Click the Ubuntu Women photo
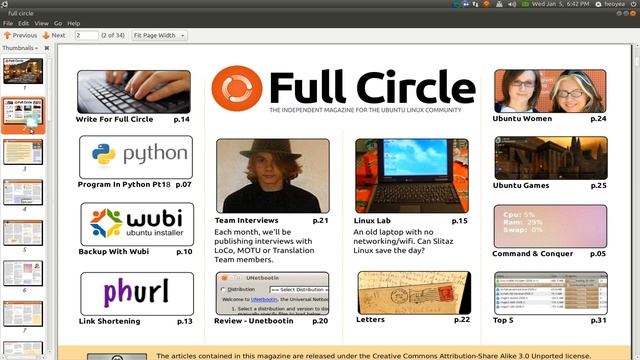 pos(550,91)
